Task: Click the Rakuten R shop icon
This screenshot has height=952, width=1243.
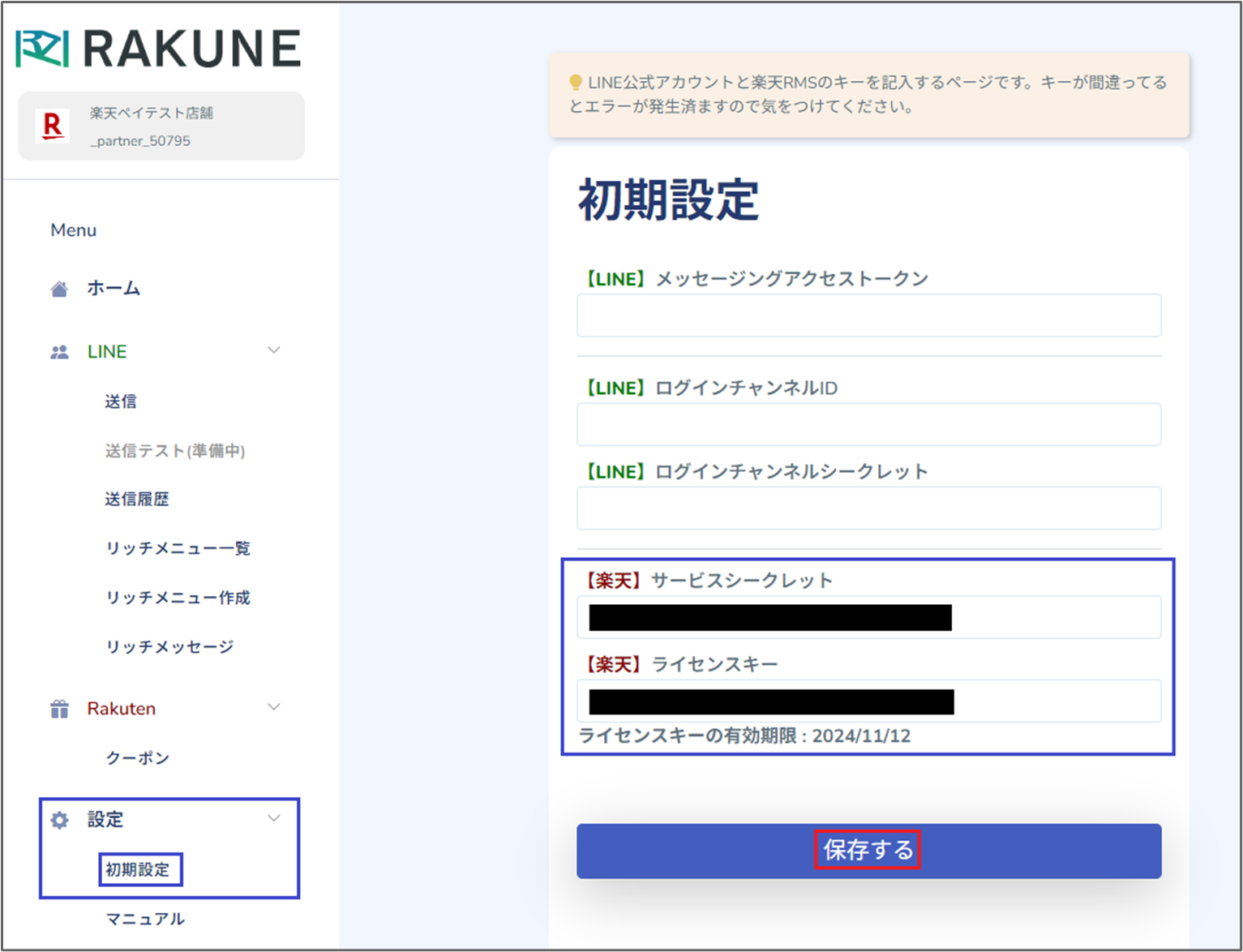Action: click(x=53, y=126)
